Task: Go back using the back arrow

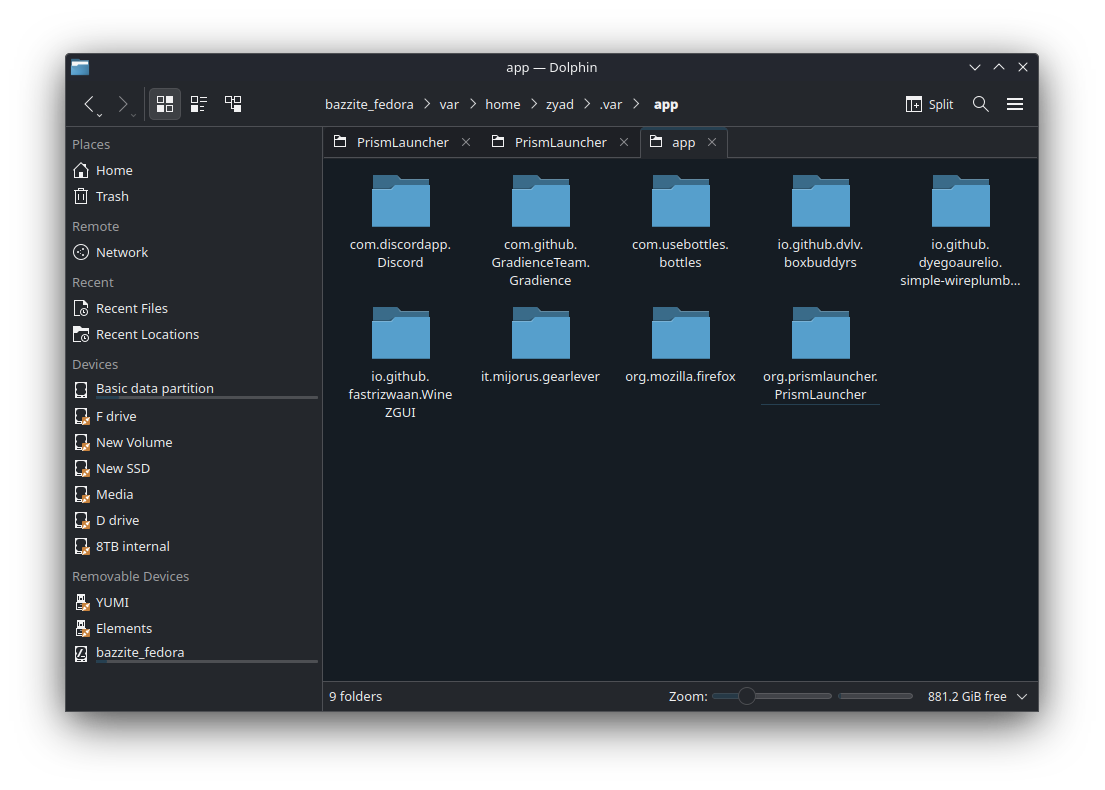Action: click(x=89, y=104)
